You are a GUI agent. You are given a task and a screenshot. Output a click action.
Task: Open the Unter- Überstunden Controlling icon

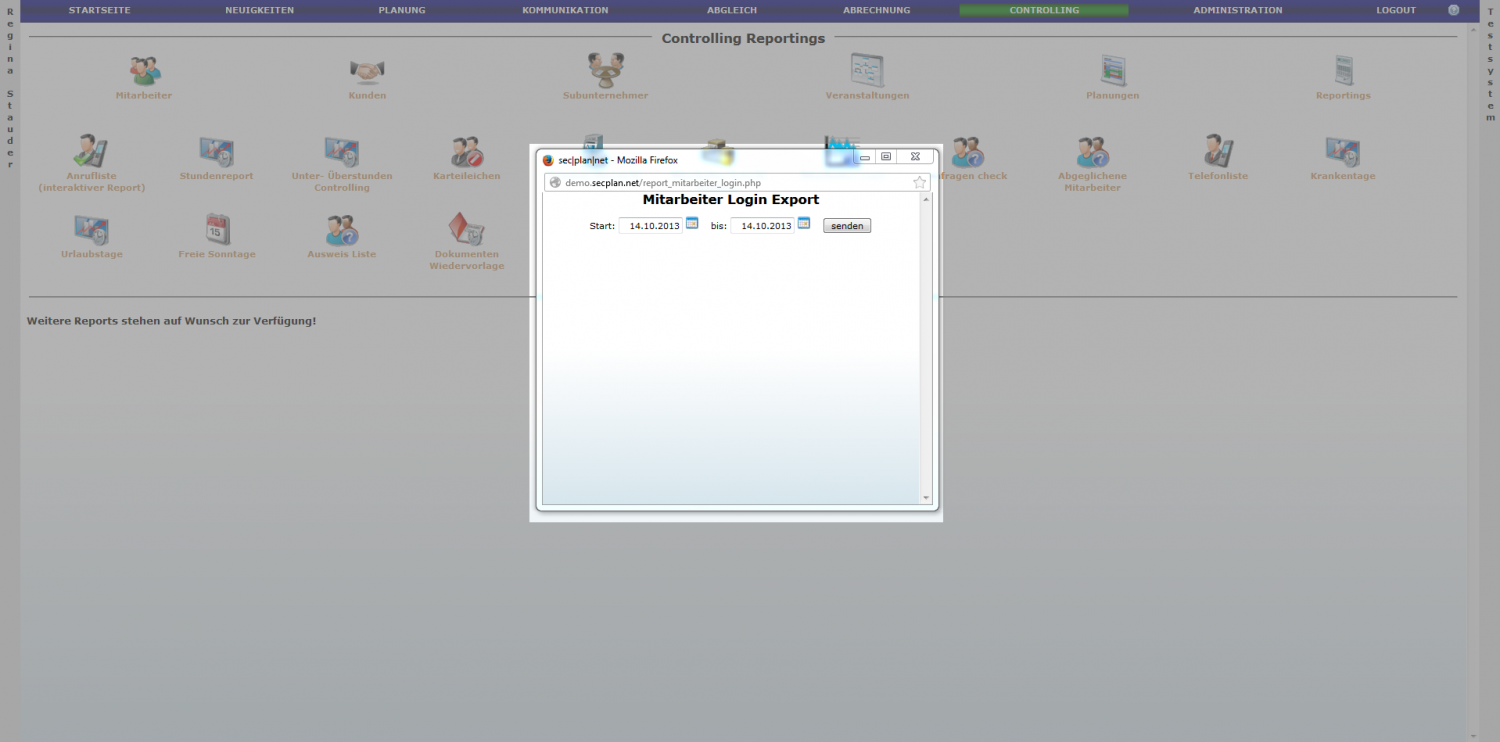click(x=341, y=151)
